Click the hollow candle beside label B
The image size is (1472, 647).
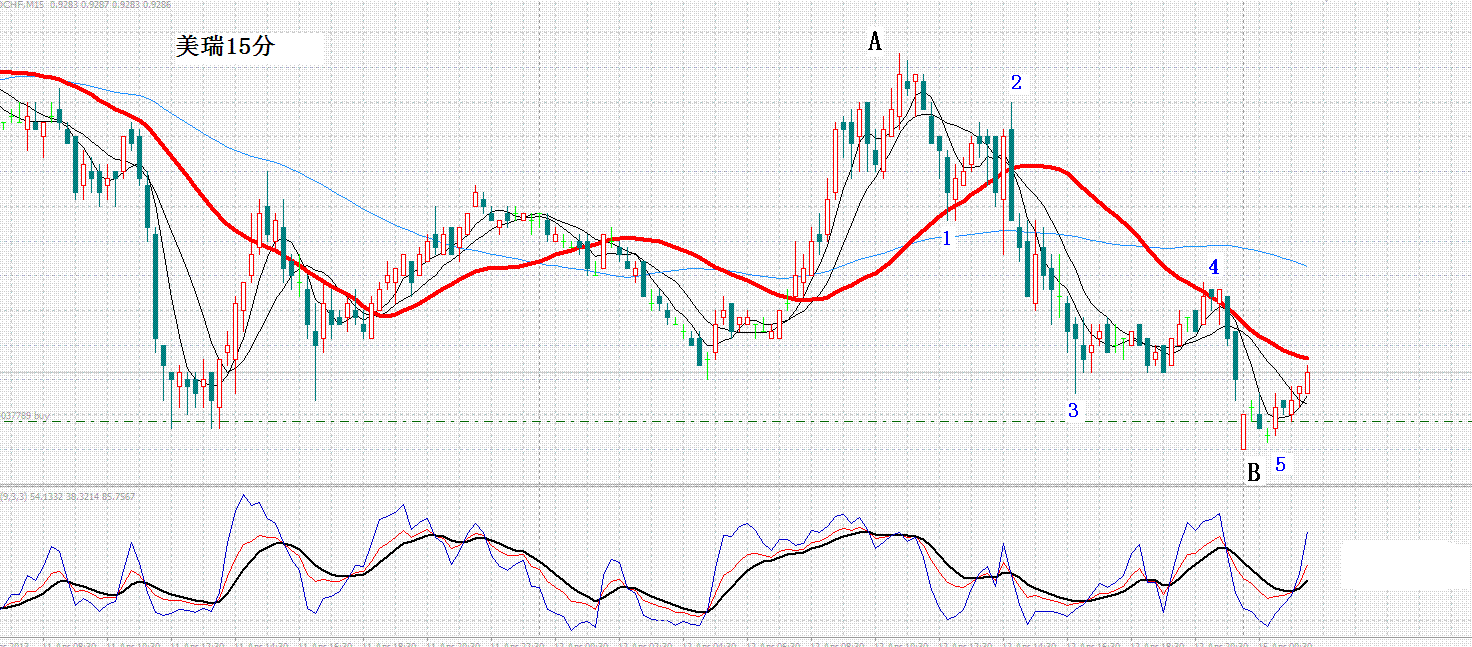pos(1244,431)
